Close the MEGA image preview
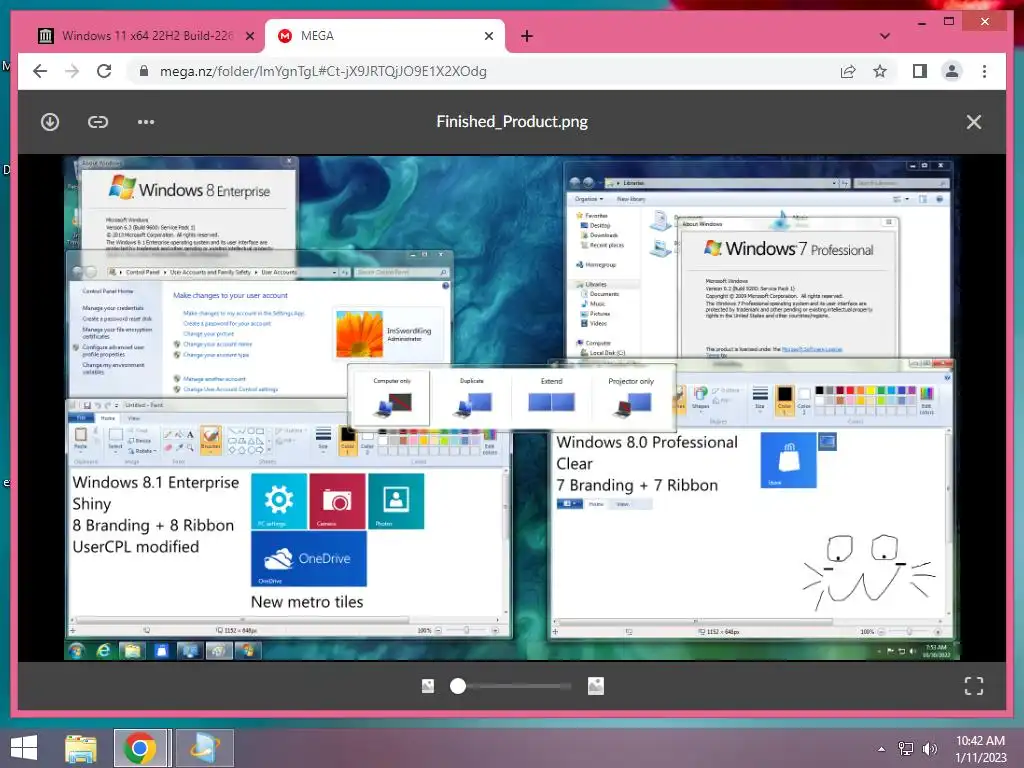Viewport: 1024px width, 768px height. (x=974, y=122)
